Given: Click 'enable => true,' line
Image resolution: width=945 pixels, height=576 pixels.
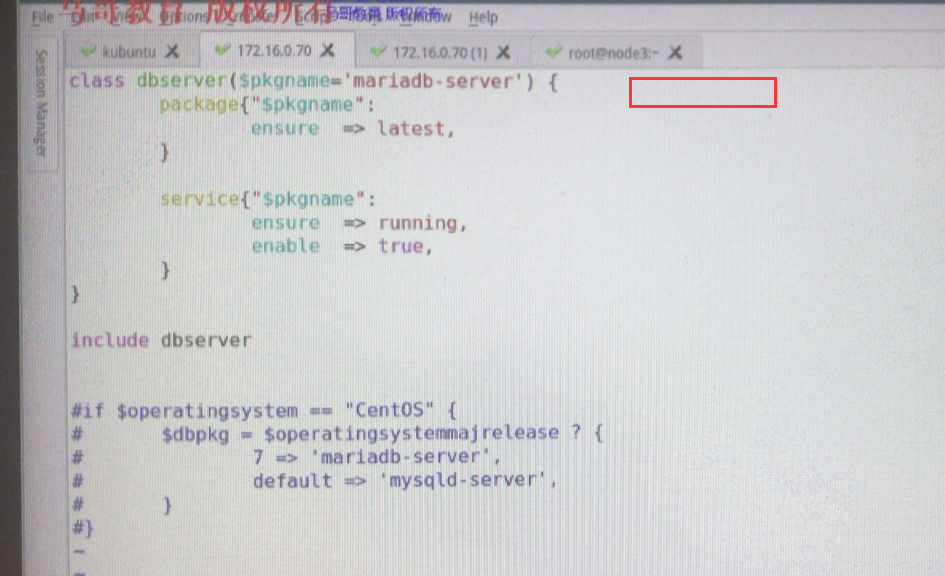Looking at the screenshot, I should point(342,246).
